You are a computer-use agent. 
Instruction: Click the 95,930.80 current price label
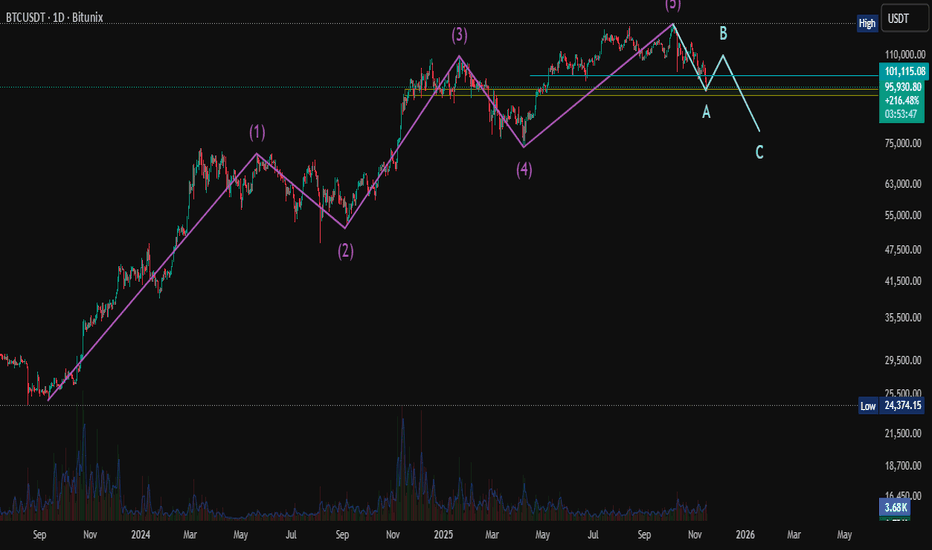pos(902,87)
